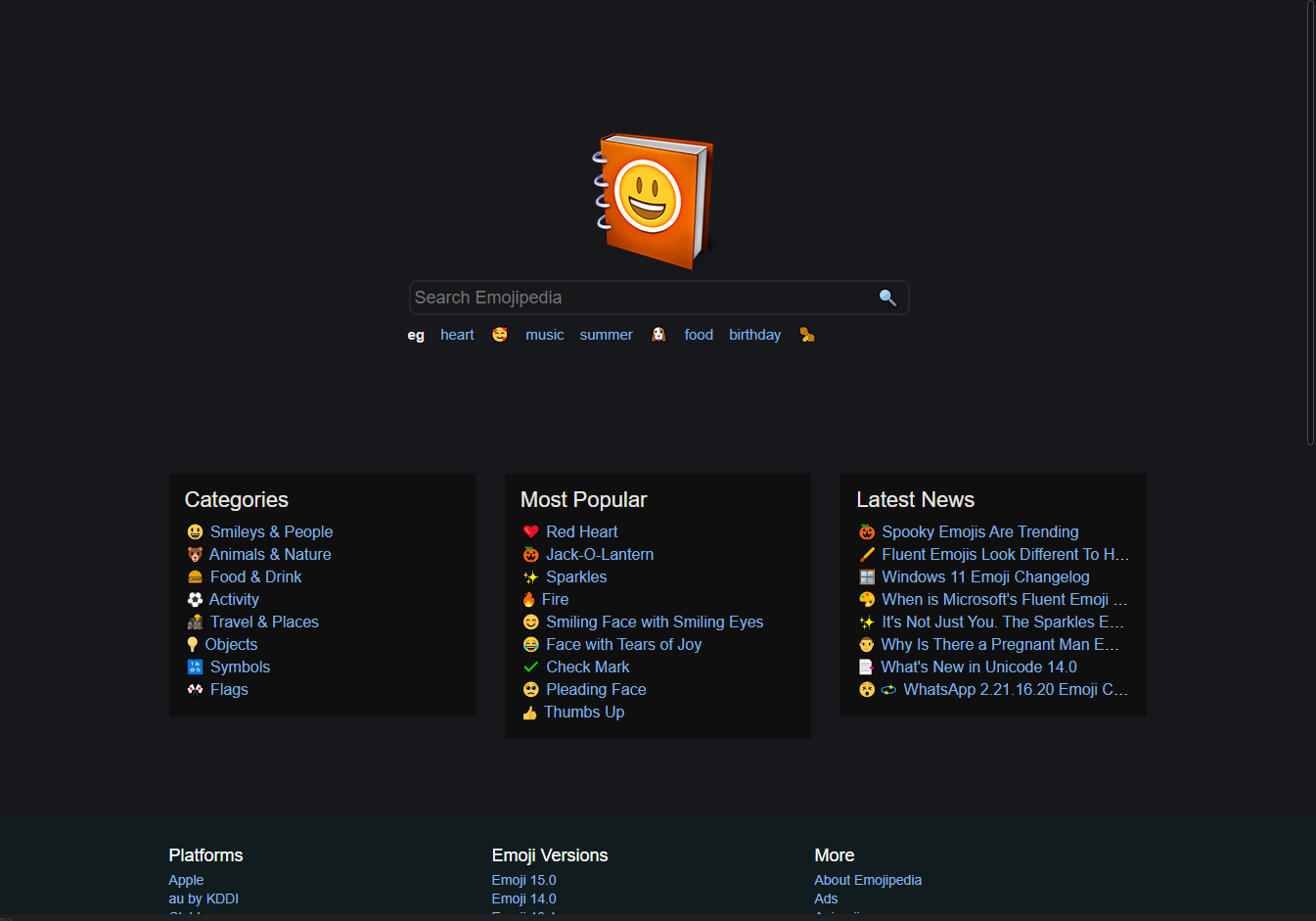Read Windows 11 Emoji Changelog article
The image size is (1316, 921).
[x=985, y=577]
